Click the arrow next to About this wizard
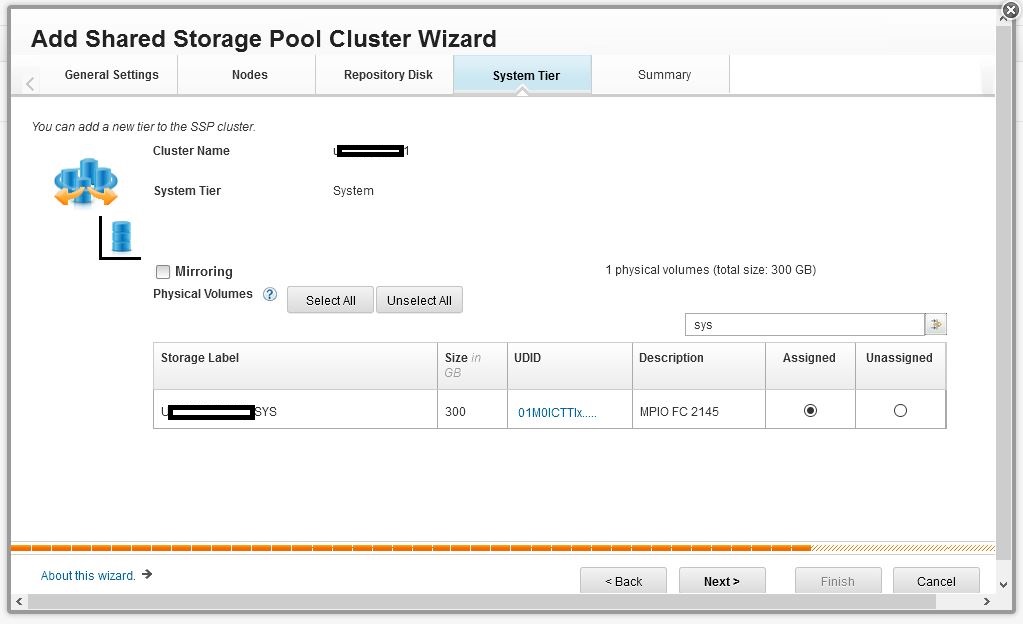The width and height of the screenshot is (1023, 624). coord(147,575)
